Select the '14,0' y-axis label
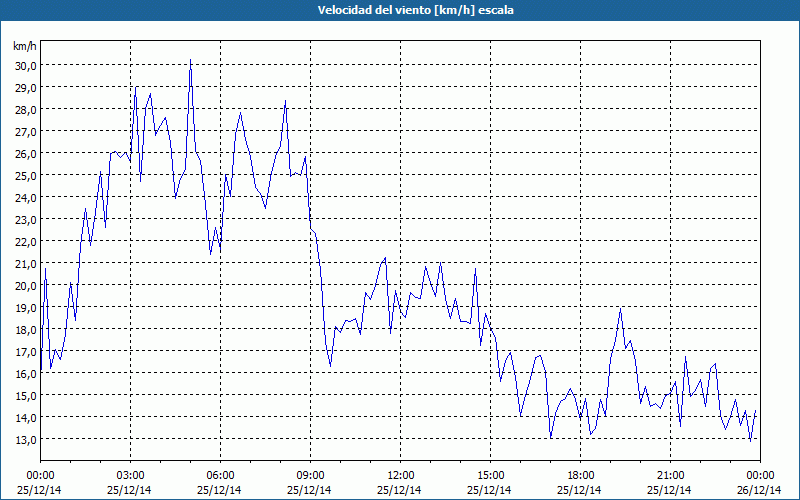Viewport: 800px width, 500px height. (x=24, y=417)
